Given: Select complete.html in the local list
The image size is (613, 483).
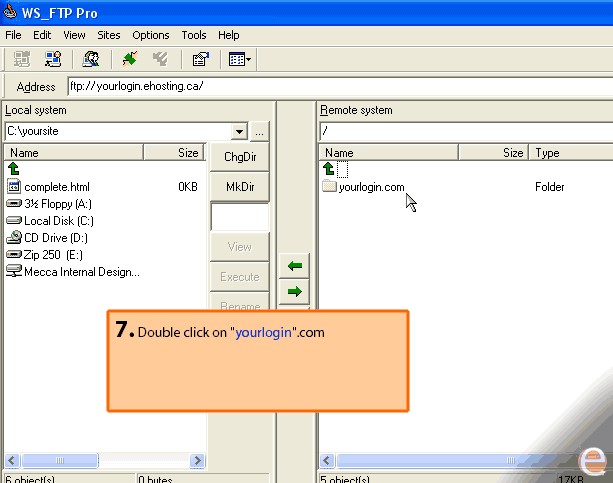Looking at the screenshot, I should (x=57, y=187).
